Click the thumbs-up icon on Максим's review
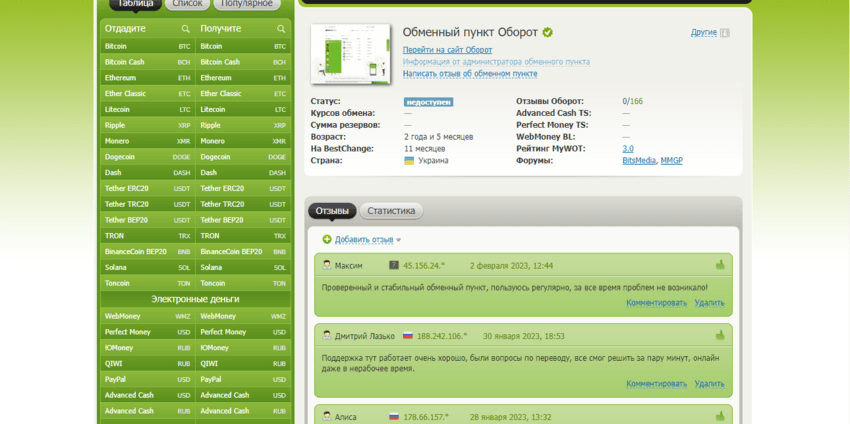Viewport: 850px width, 424px height. point(719,265)
